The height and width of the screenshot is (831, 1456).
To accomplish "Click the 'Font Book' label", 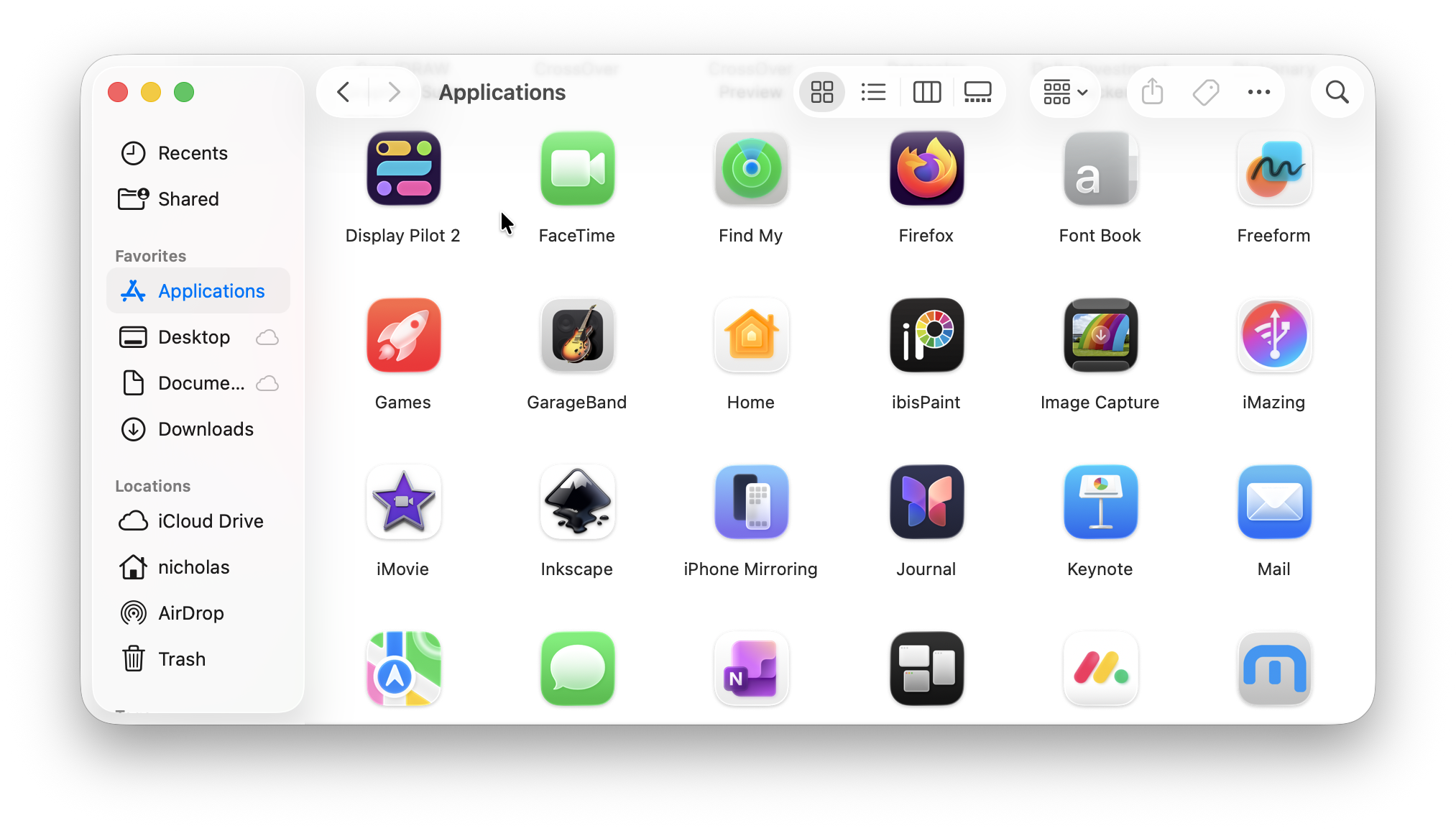I will [x=1100, y=236].
